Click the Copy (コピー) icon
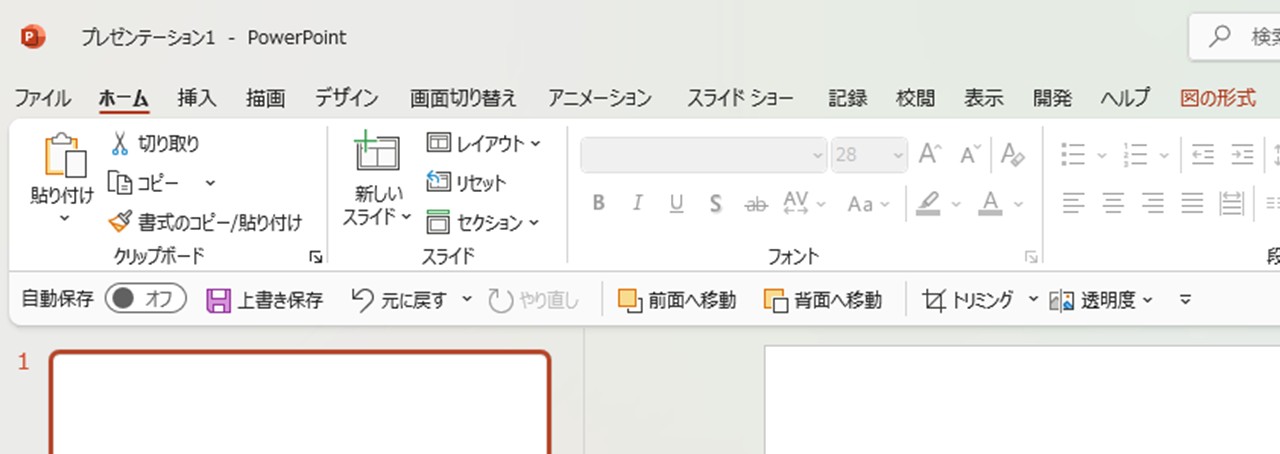This screenshot has width=1280, height=454. (120, 183)
